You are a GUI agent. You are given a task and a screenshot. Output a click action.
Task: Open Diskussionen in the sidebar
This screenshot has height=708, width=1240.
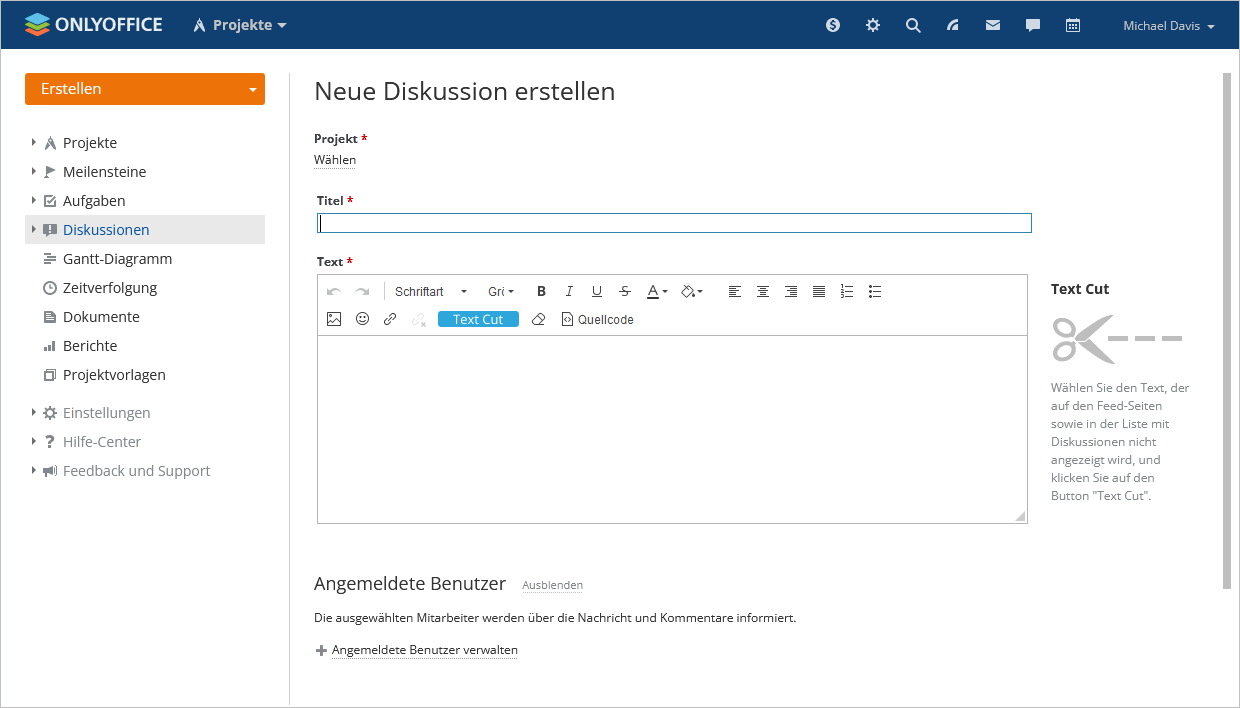[x=106, y=230]
